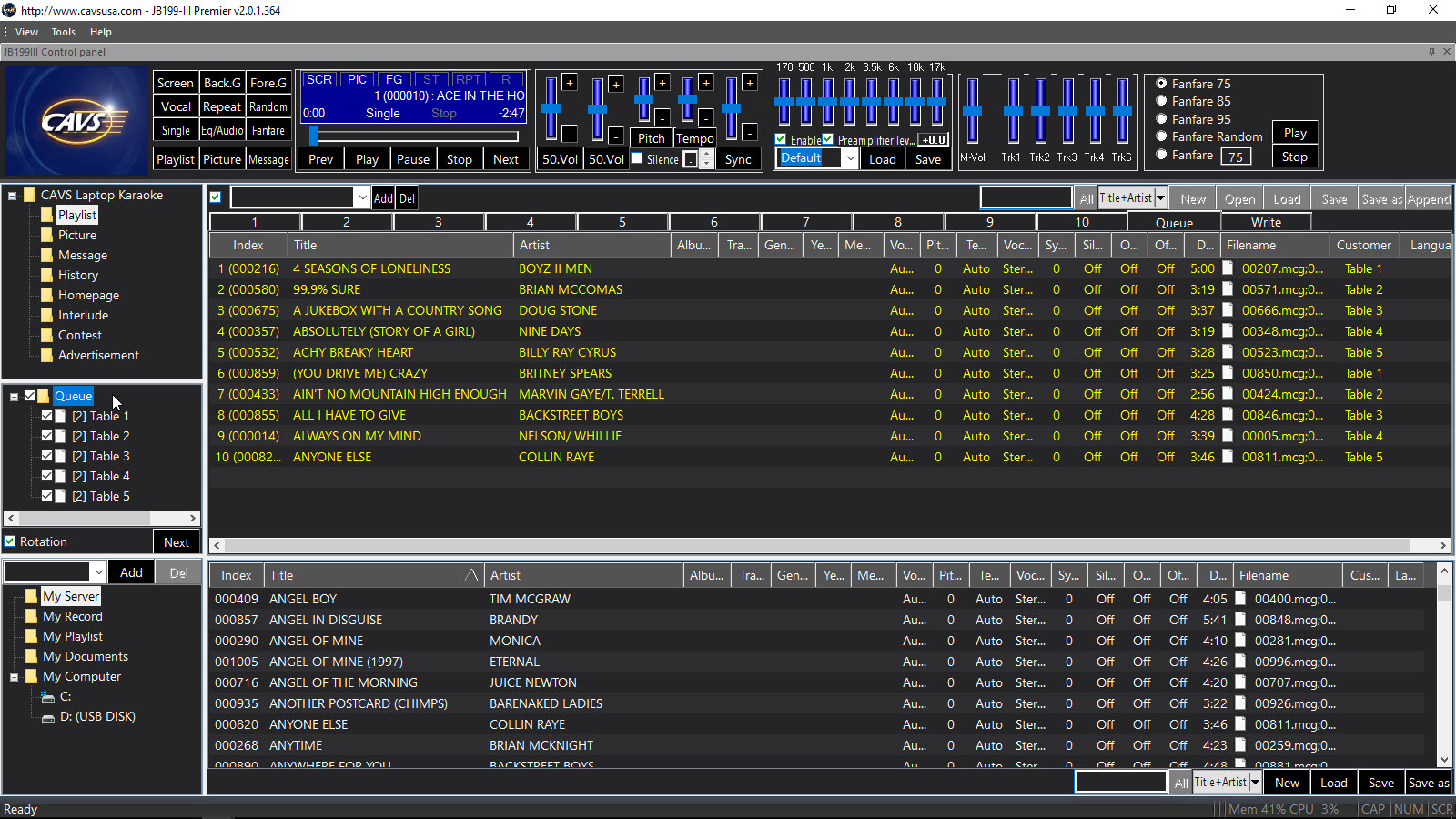Open the playlist search combo box dropdown

tap(362, 197)
